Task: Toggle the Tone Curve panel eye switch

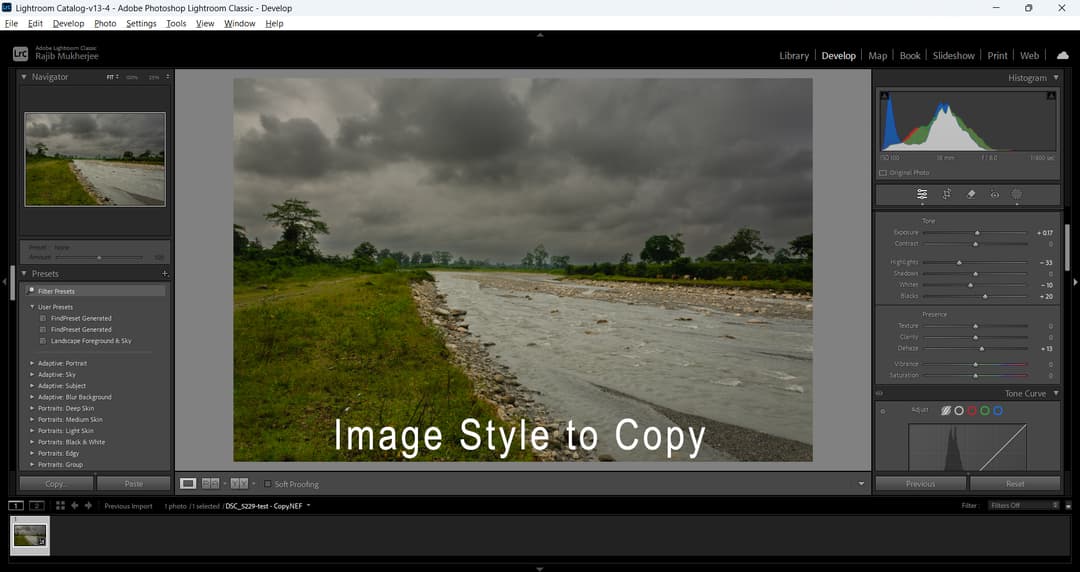Action: (880, 394)
